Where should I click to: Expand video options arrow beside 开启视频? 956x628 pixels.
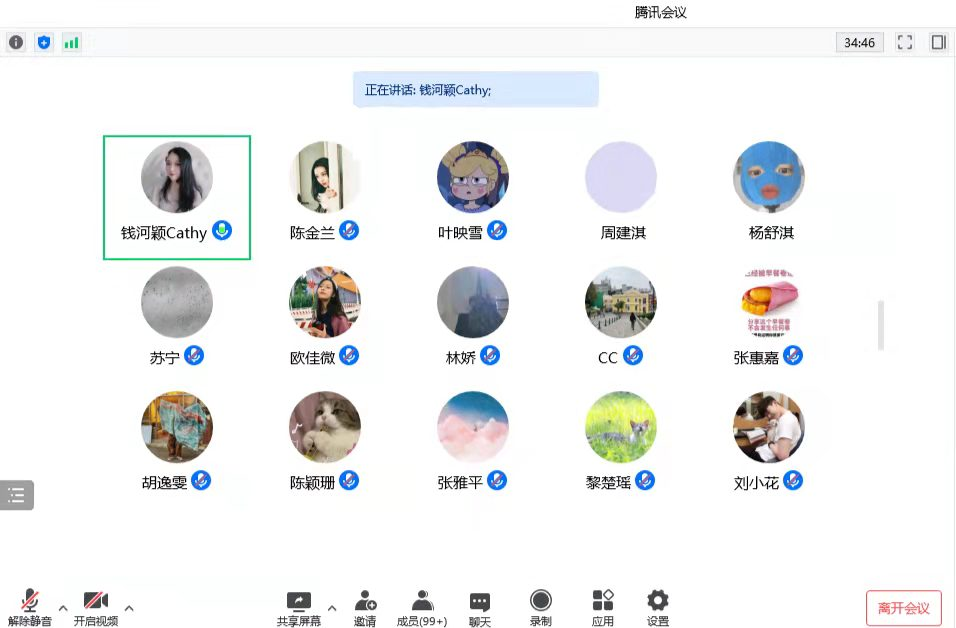click(x=128, y=607)
